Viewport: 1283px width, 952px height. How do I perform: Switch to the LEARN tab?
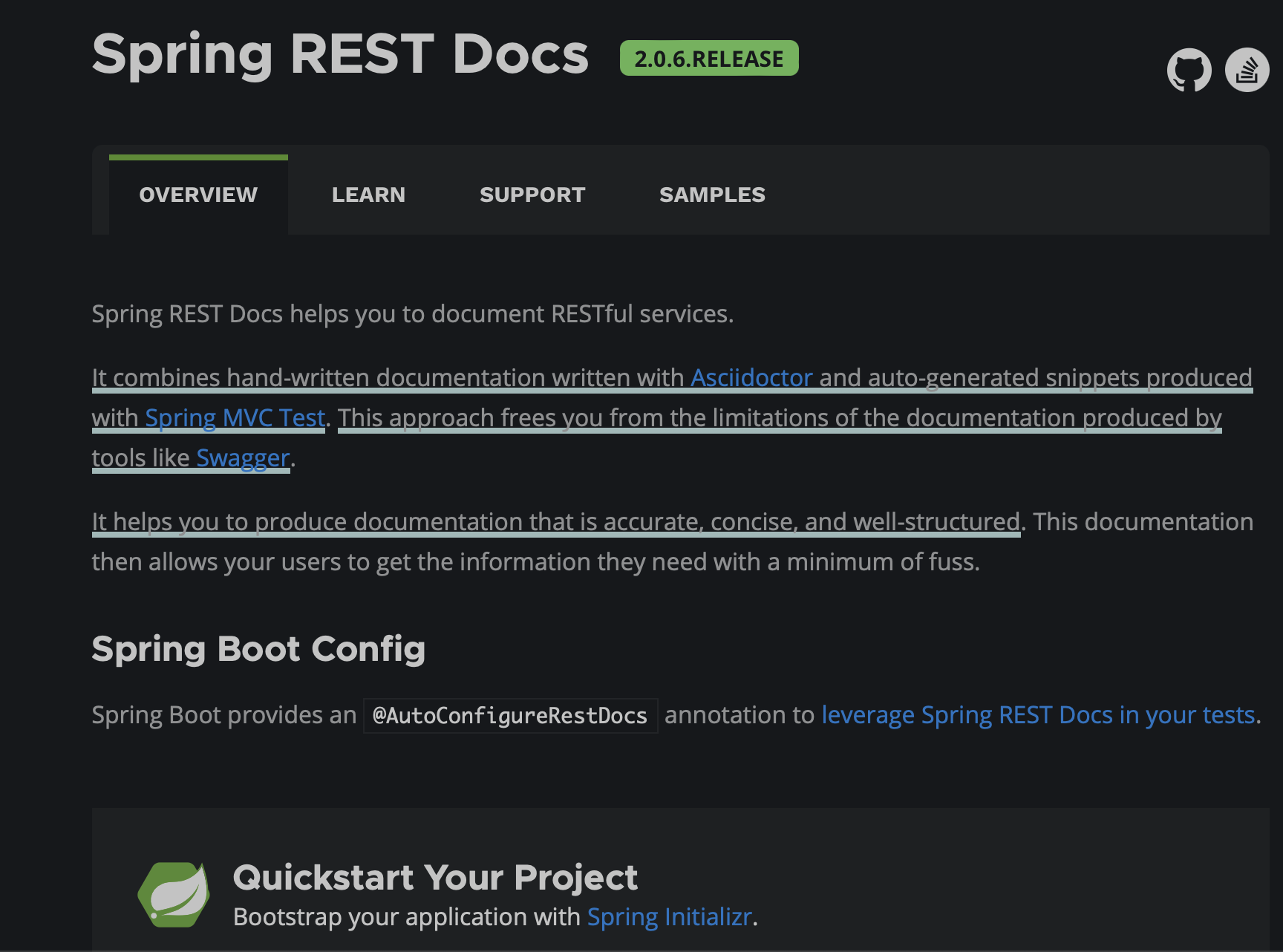(368, 195)
